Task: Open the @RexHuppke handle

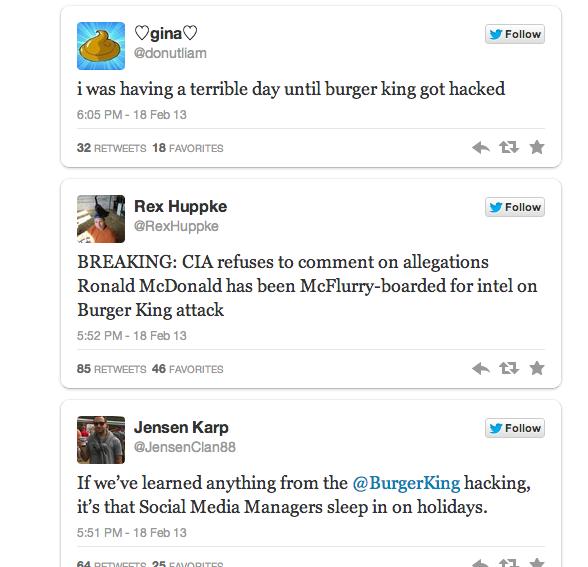Action: [x=176, y=226]
